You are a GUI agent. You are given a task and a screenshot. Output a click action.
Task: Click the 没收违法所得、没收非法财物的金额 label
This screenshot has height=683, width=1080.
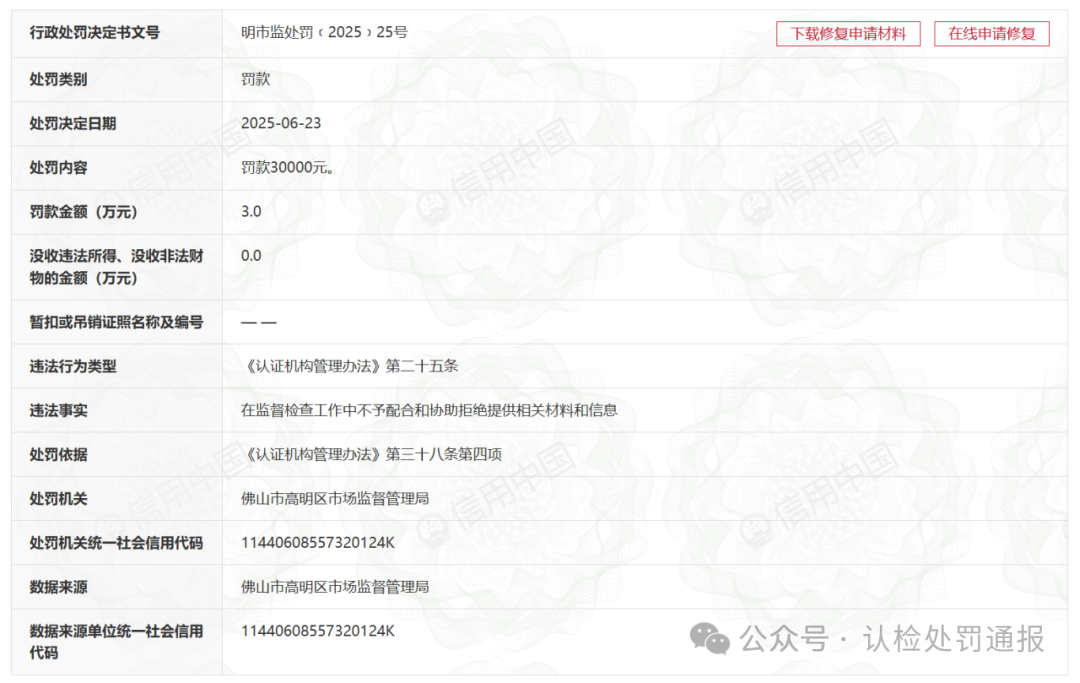coord(116,267)
